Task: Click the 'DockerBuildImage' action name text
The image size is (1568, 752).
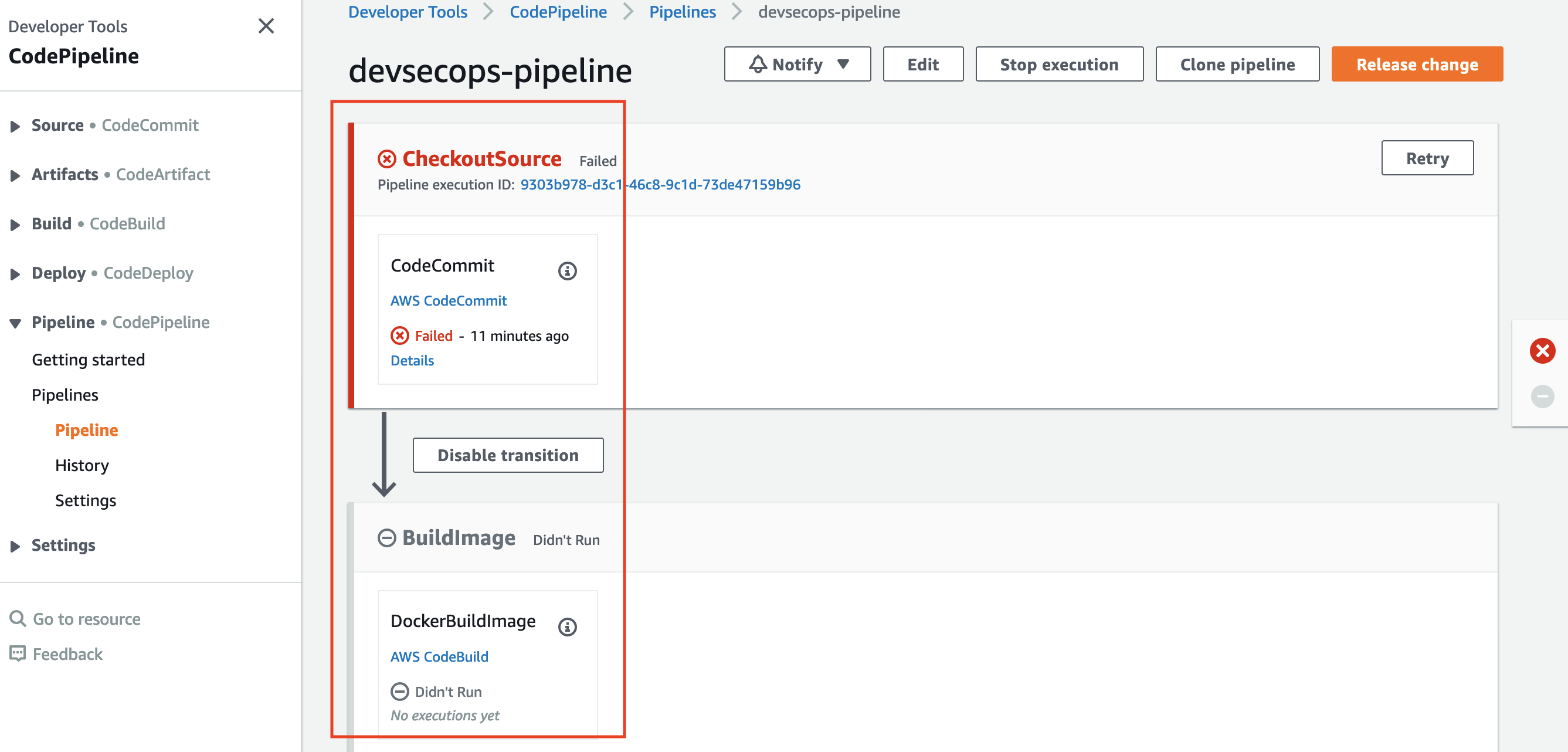Action: [463, 621]
